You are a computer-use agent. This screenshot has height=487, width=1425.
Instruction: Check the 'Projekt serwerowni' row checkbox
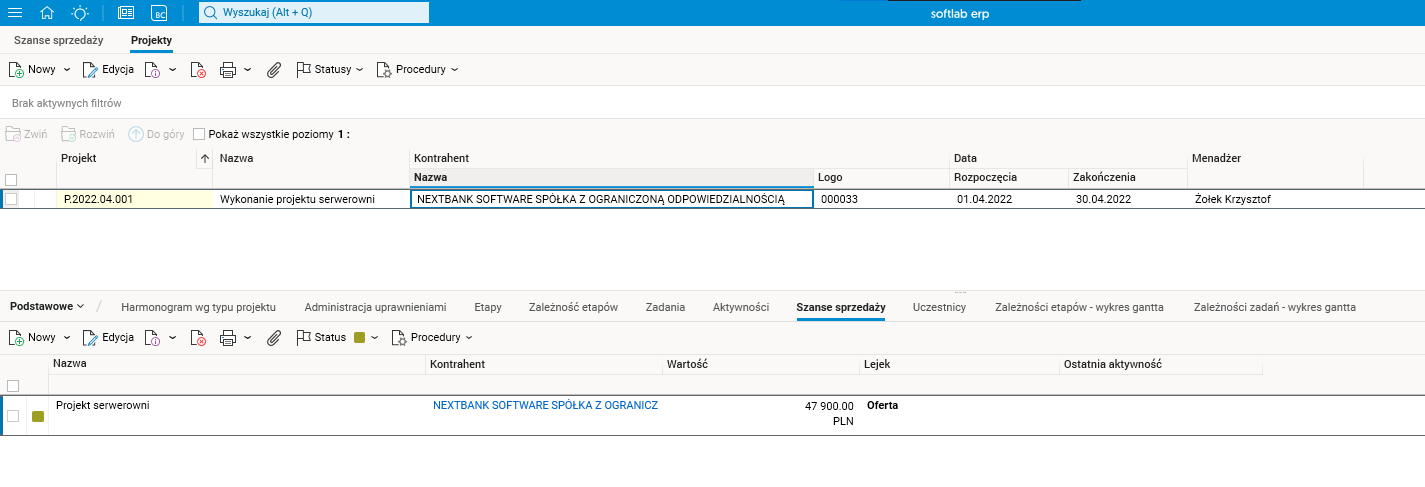coord(13,416)
